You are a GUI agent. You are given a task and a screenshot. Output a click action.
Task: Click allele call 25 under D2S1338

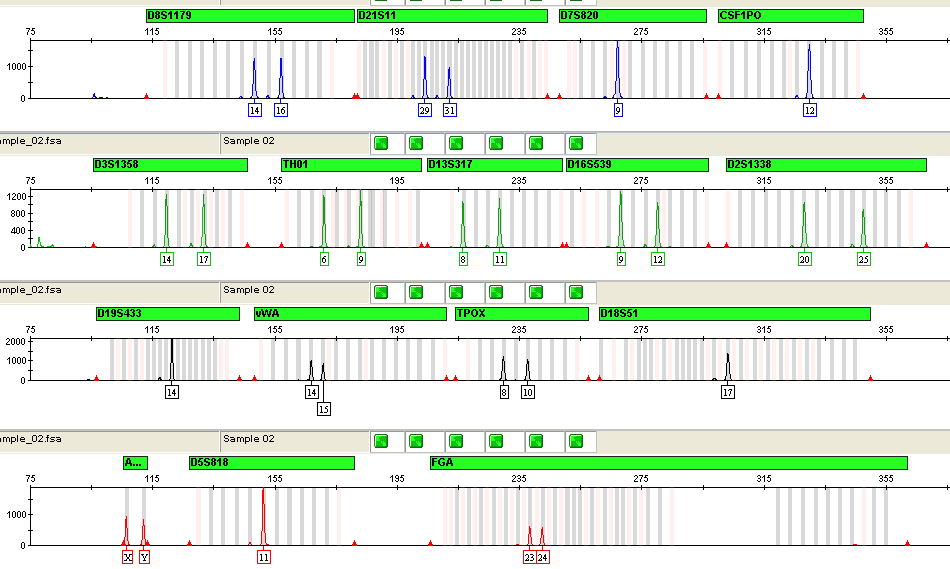[864, 259]
